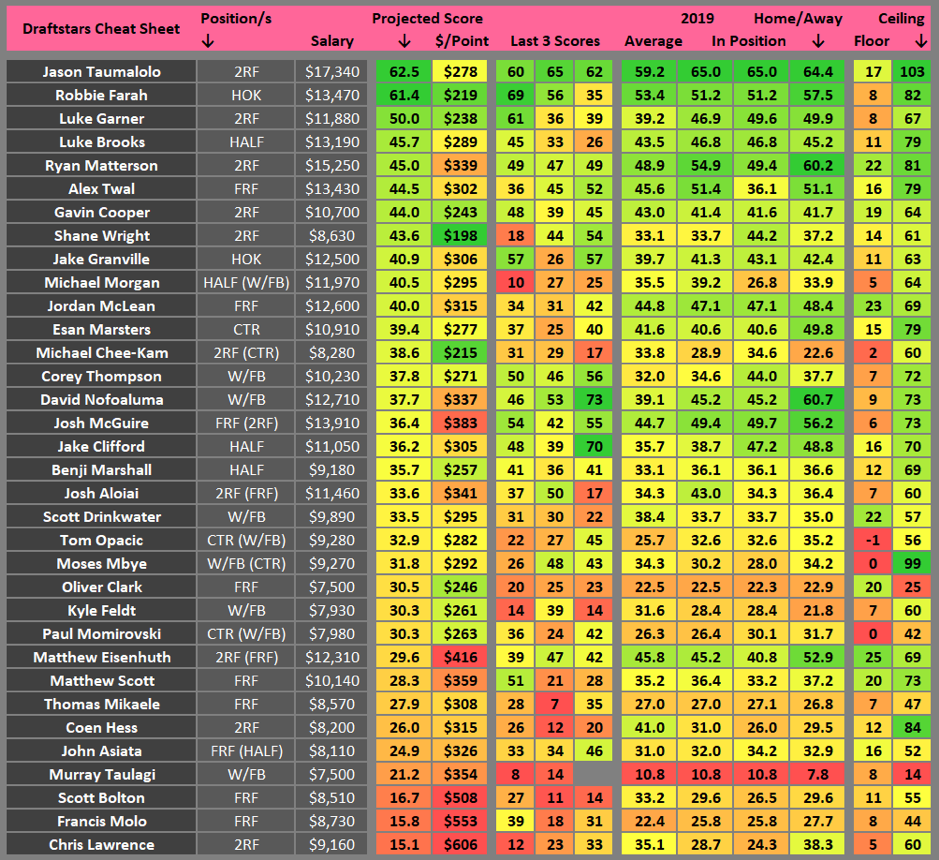The image size is (939, 860).
Task: Click the 7.8 Home/Away cell for Taulagi
Action: pos(817,774)
